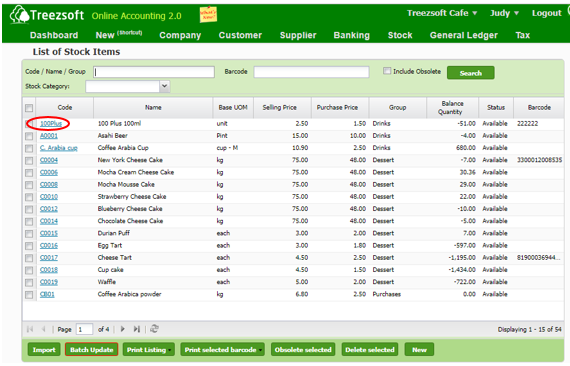Open the Stock menu
570x366 pixels.
pos(400,35)
